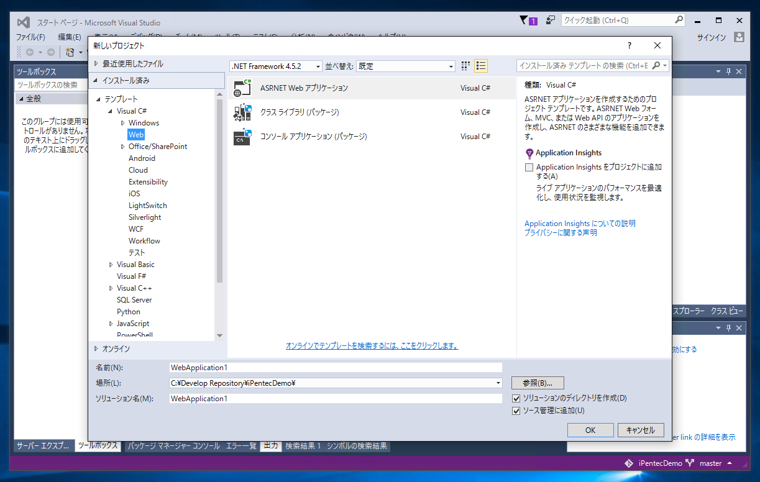Open プライバシーに関する声明 link
Image resolution: width=760 pixels, height=482 pixels.
pyautogui.click(x=561, y=233)
